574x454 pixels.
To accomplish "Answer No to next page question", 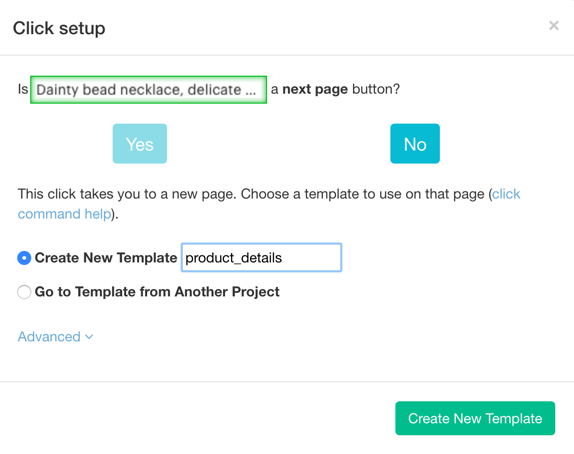I will (x=415, y=144).
